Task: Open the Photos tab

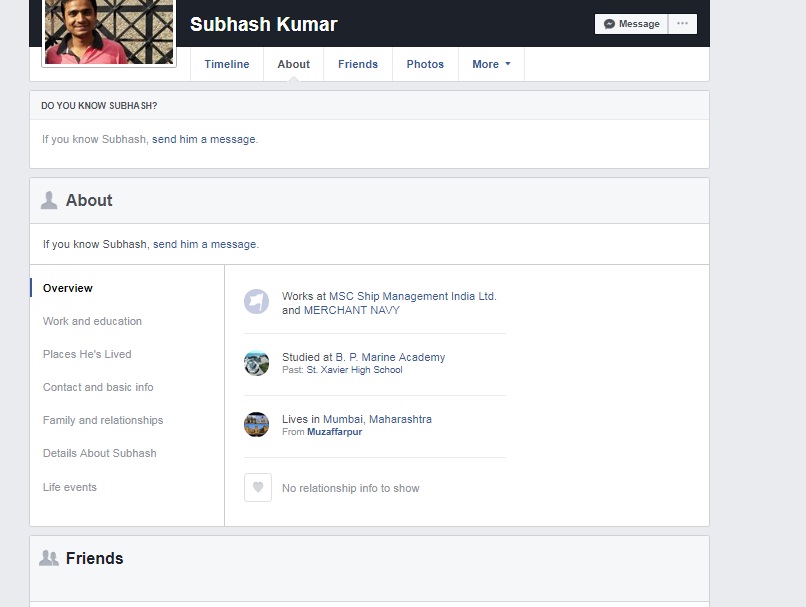Action: 425,64
